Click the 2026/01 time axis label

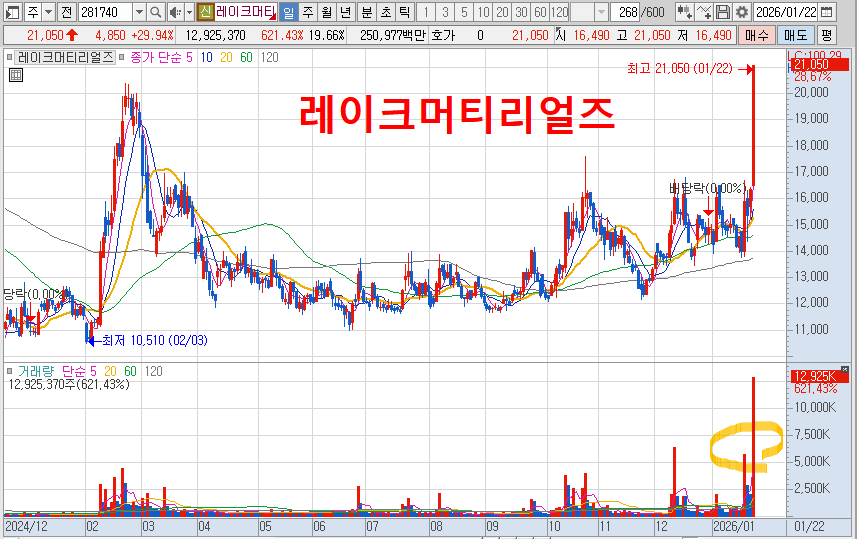[x=733, y=526]
